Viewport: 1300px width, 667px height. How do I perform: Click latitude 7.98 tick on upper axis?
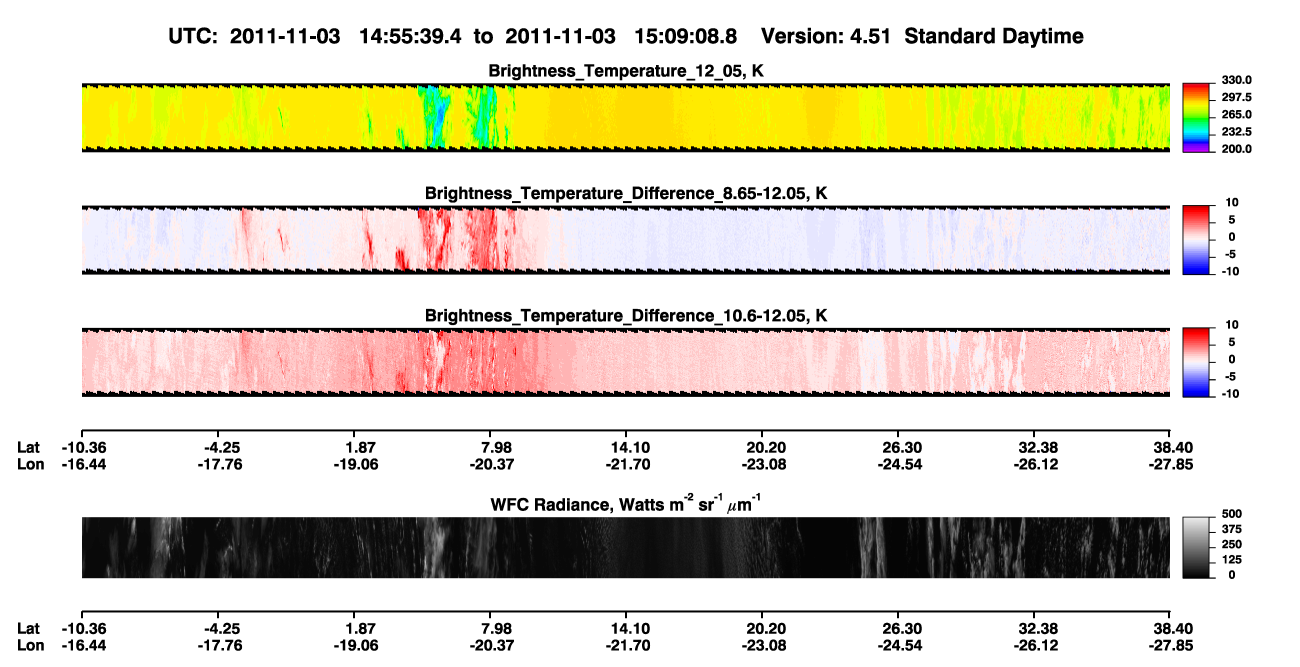pyautogui.click(x=496, y=446)
